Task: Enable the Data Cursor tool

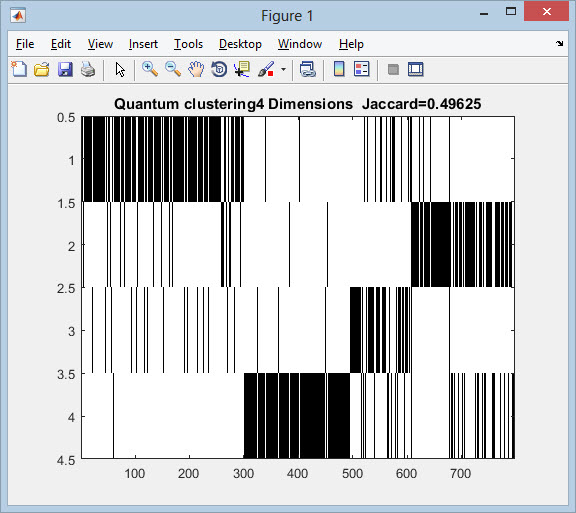Action: point(242,69)
